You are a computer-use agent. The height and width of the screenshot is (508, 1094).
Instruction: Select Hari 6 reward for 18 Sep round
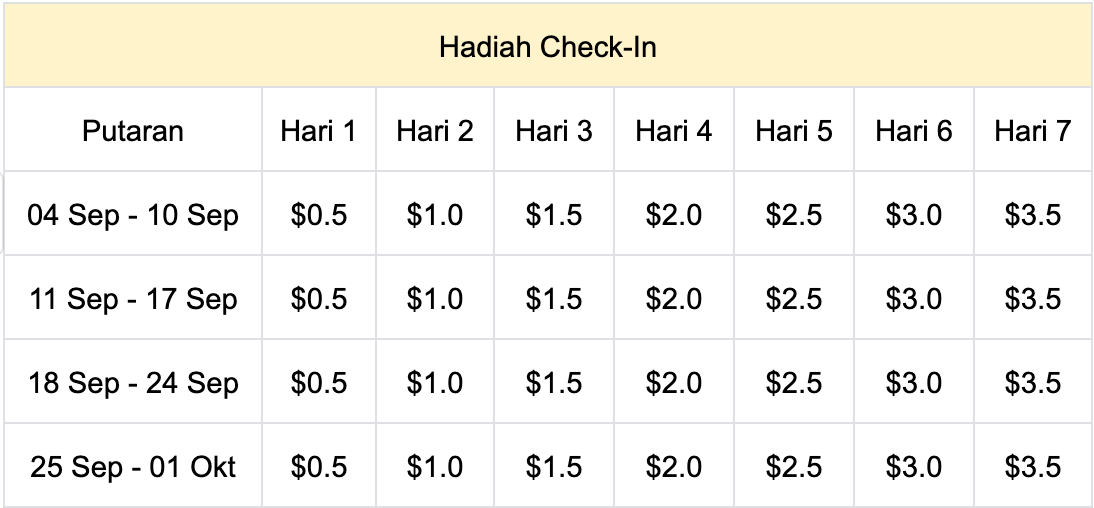click(914, 383)
